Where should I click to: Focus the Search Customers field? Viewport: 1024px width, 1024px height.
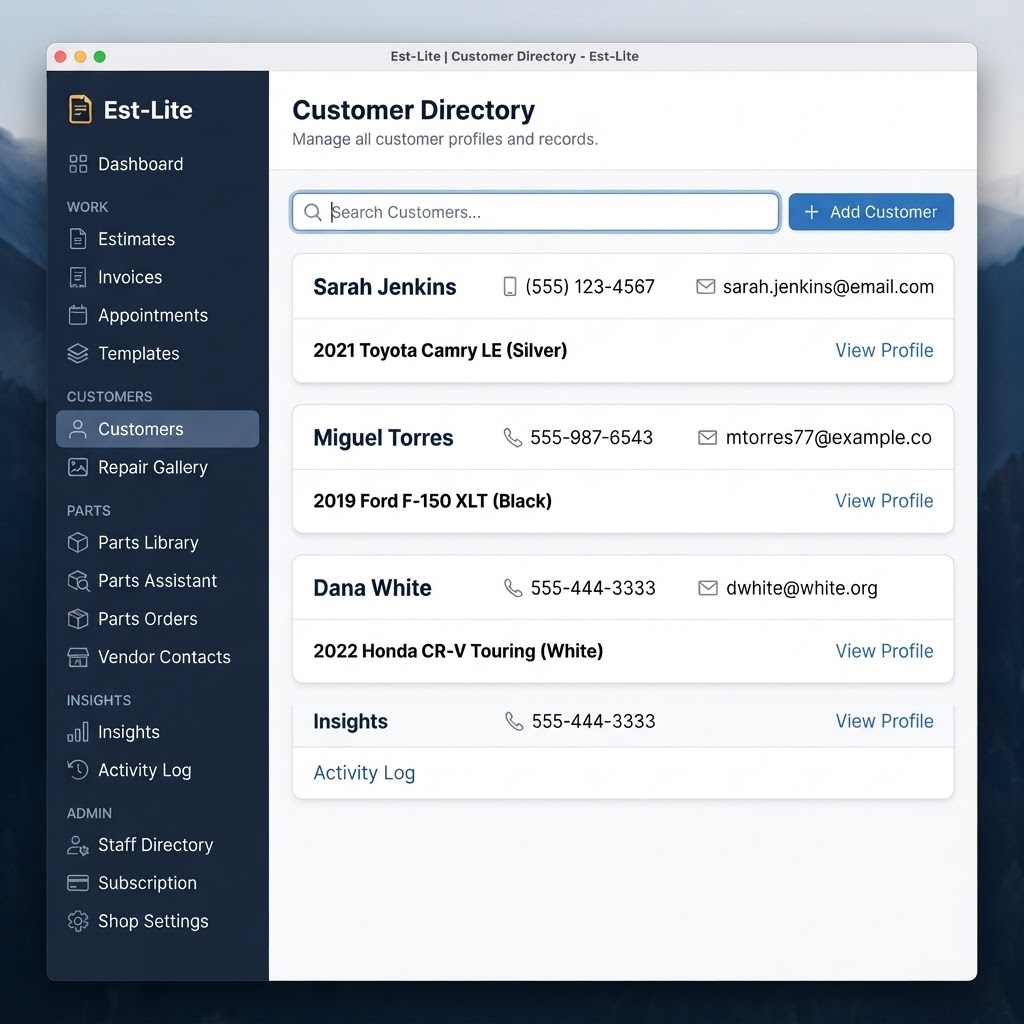535,212
